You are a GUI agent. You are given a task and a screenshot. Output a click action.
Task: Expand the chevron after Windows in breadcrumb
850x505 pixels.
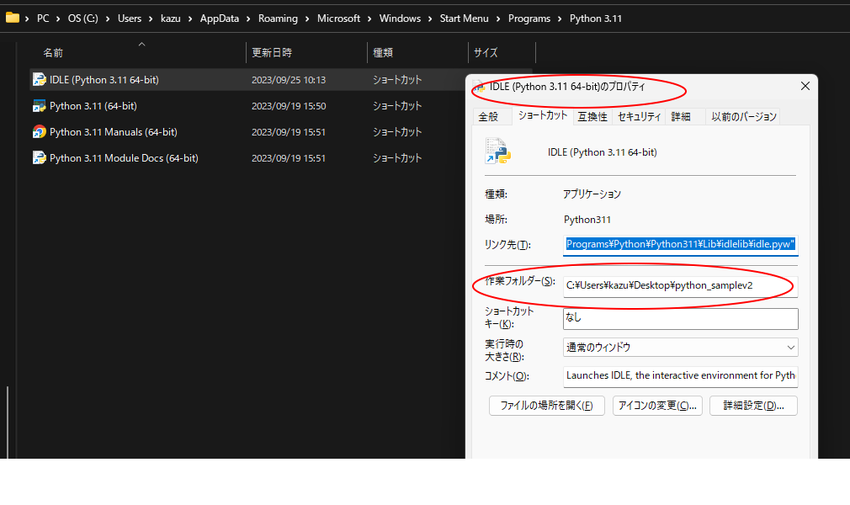430,19
